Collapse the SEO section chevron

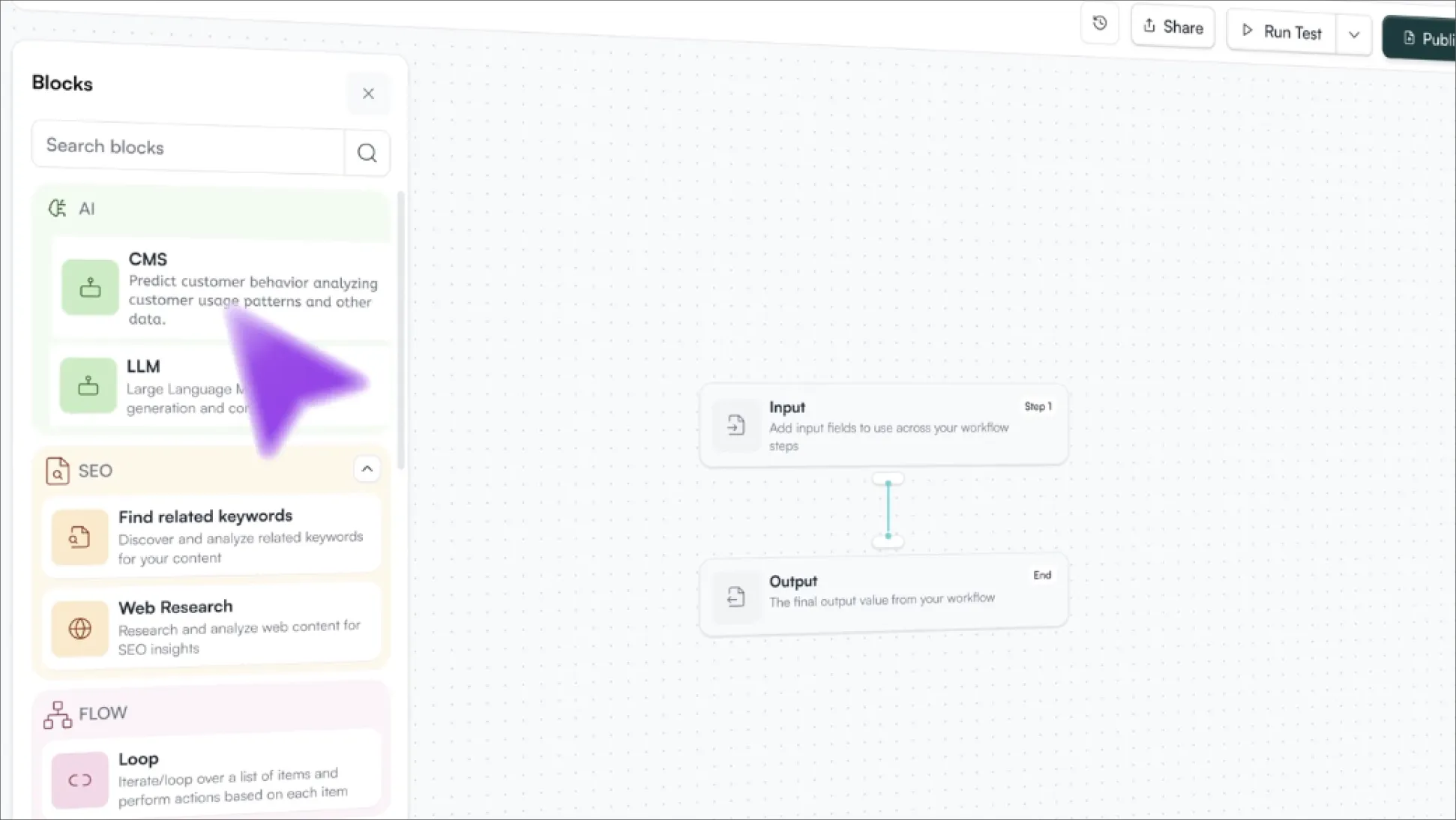pyautogui.click(x=367, y=469)
